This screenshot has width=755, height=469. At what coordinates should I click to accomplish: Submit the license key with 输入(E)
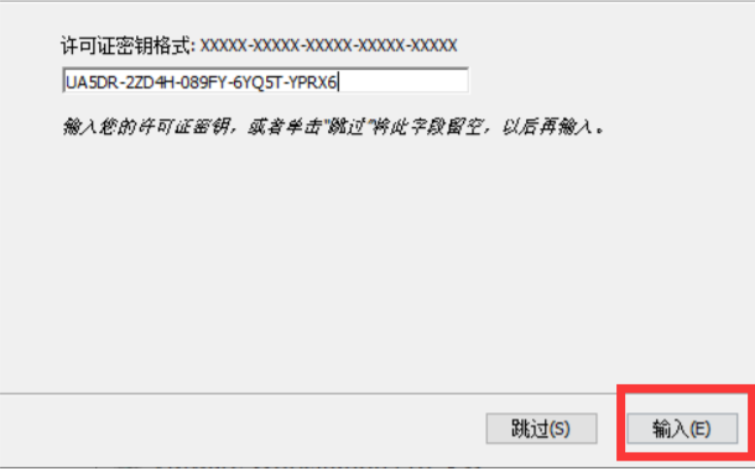click(x=682, y=428)
